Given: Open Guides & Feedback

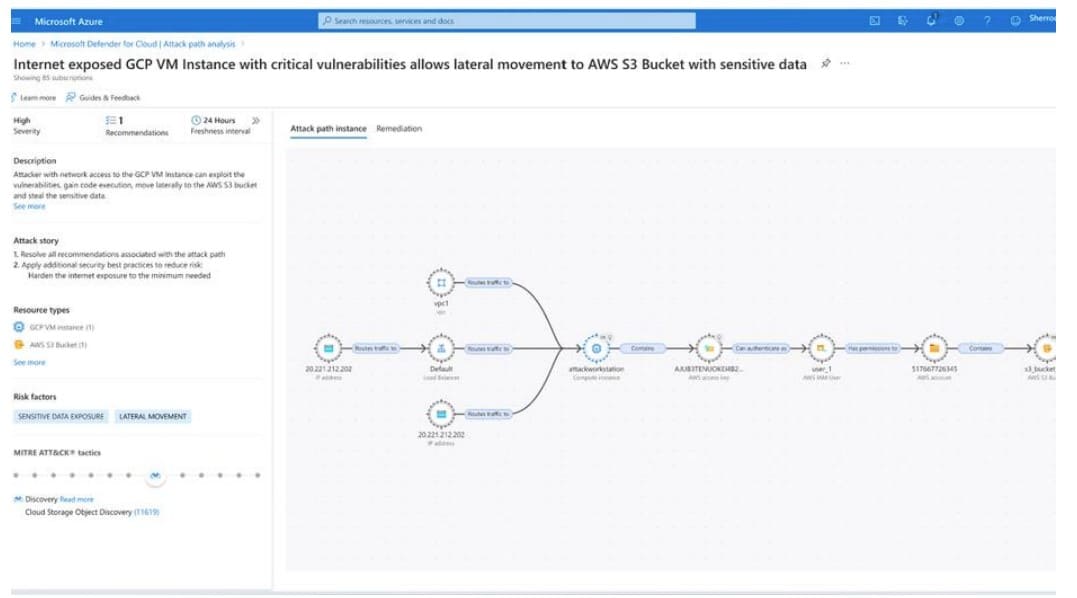Looking at the screenshot, I should tap(103, 97).
